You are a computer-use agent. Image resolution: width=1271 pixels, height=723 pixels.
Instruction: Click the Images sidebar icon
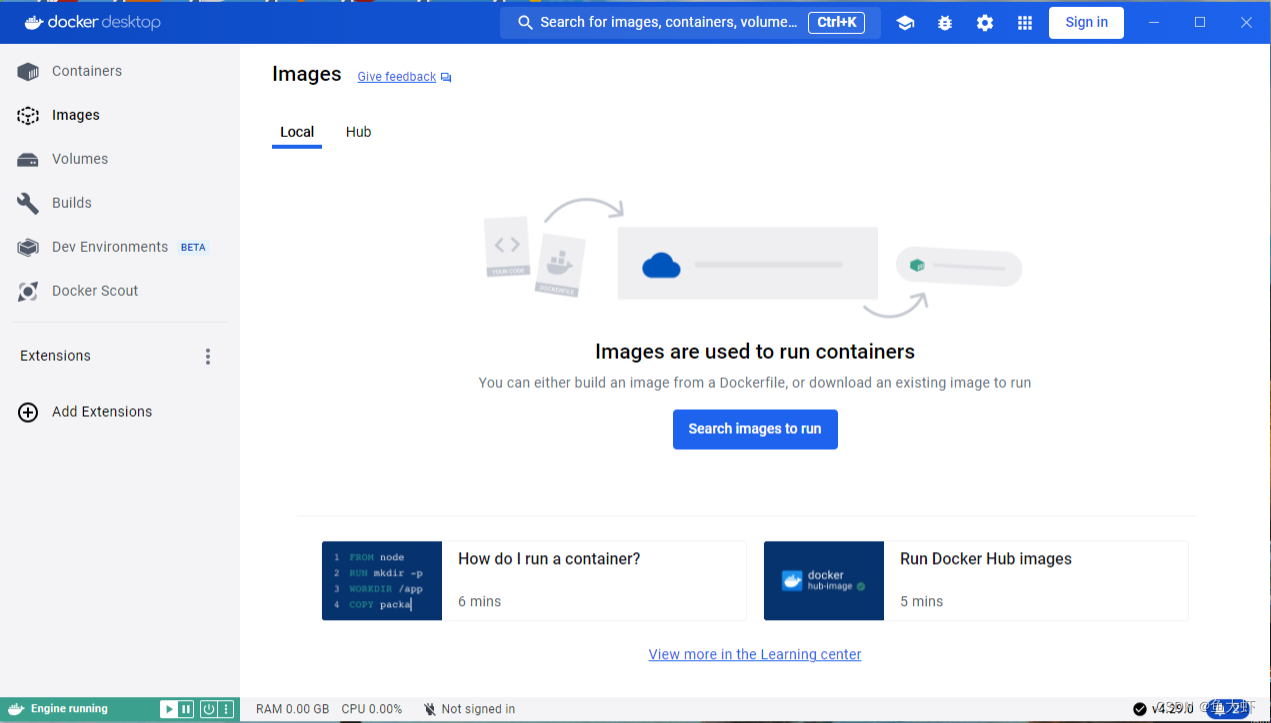[x=28, y=116]
